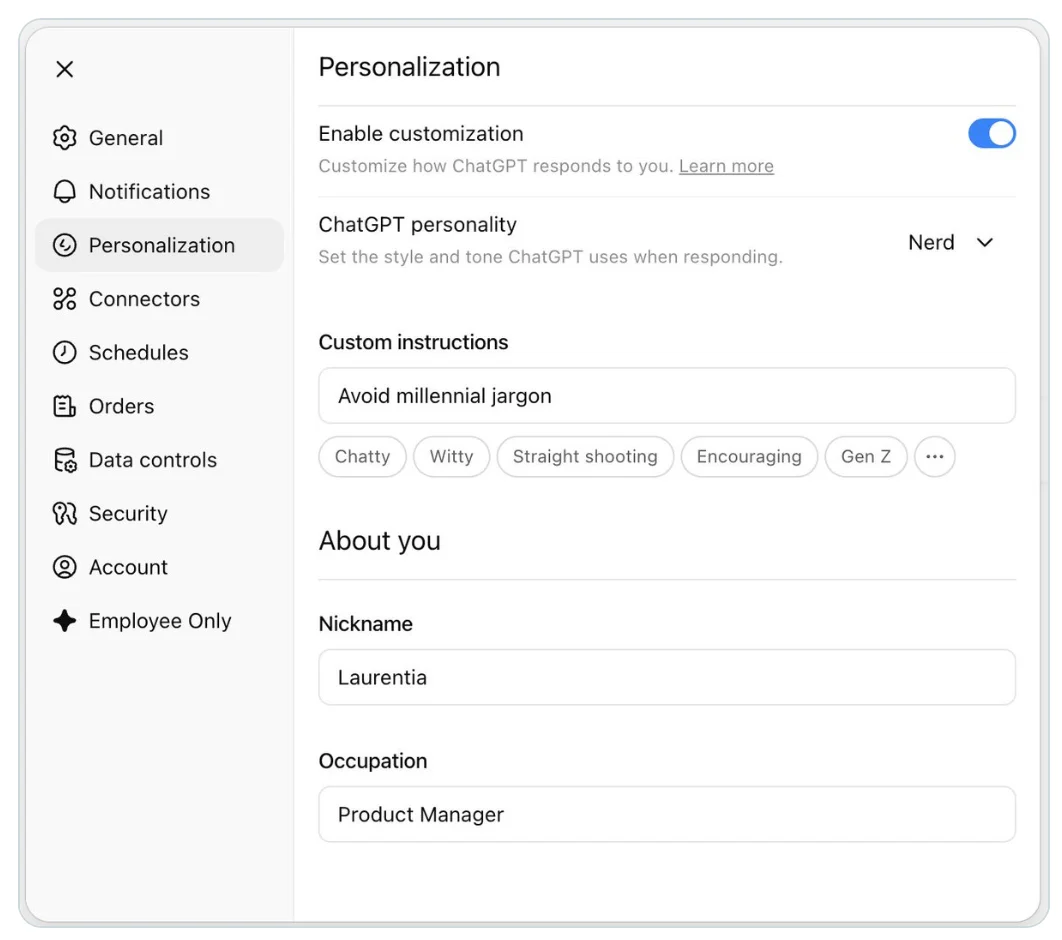This screenshot has width=1062, height=940.
Task: Click the Security icon in sidebar
Action: tap(64, 514)
